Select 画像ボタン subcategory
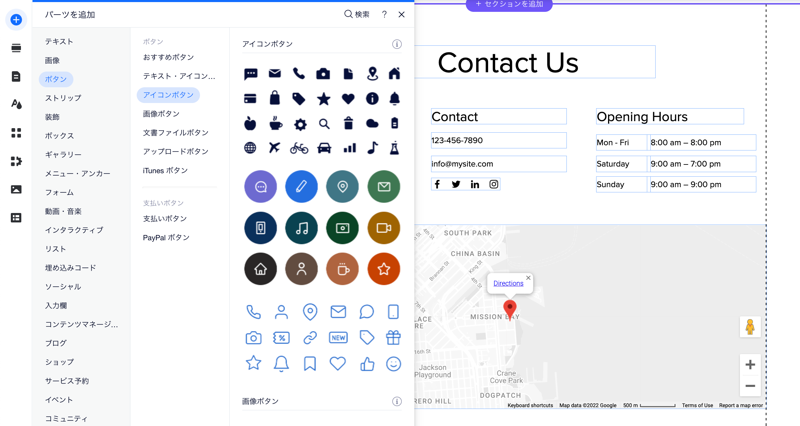Viewport: 800px width, 426px height. (x=161, y=114)
